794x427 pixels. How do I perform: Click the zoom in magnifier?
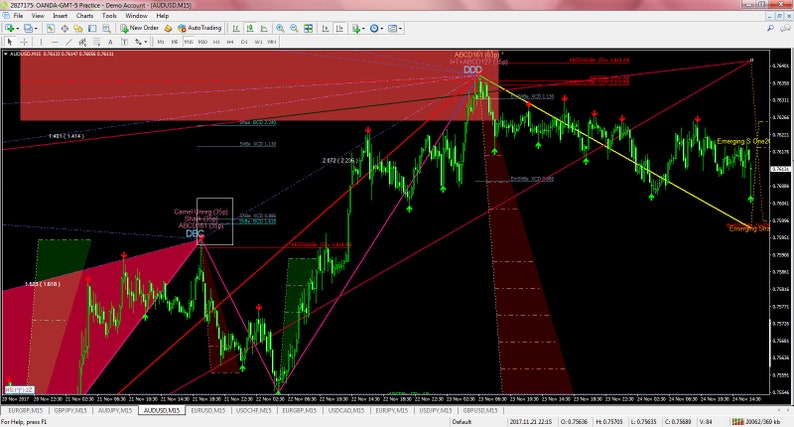280,28
